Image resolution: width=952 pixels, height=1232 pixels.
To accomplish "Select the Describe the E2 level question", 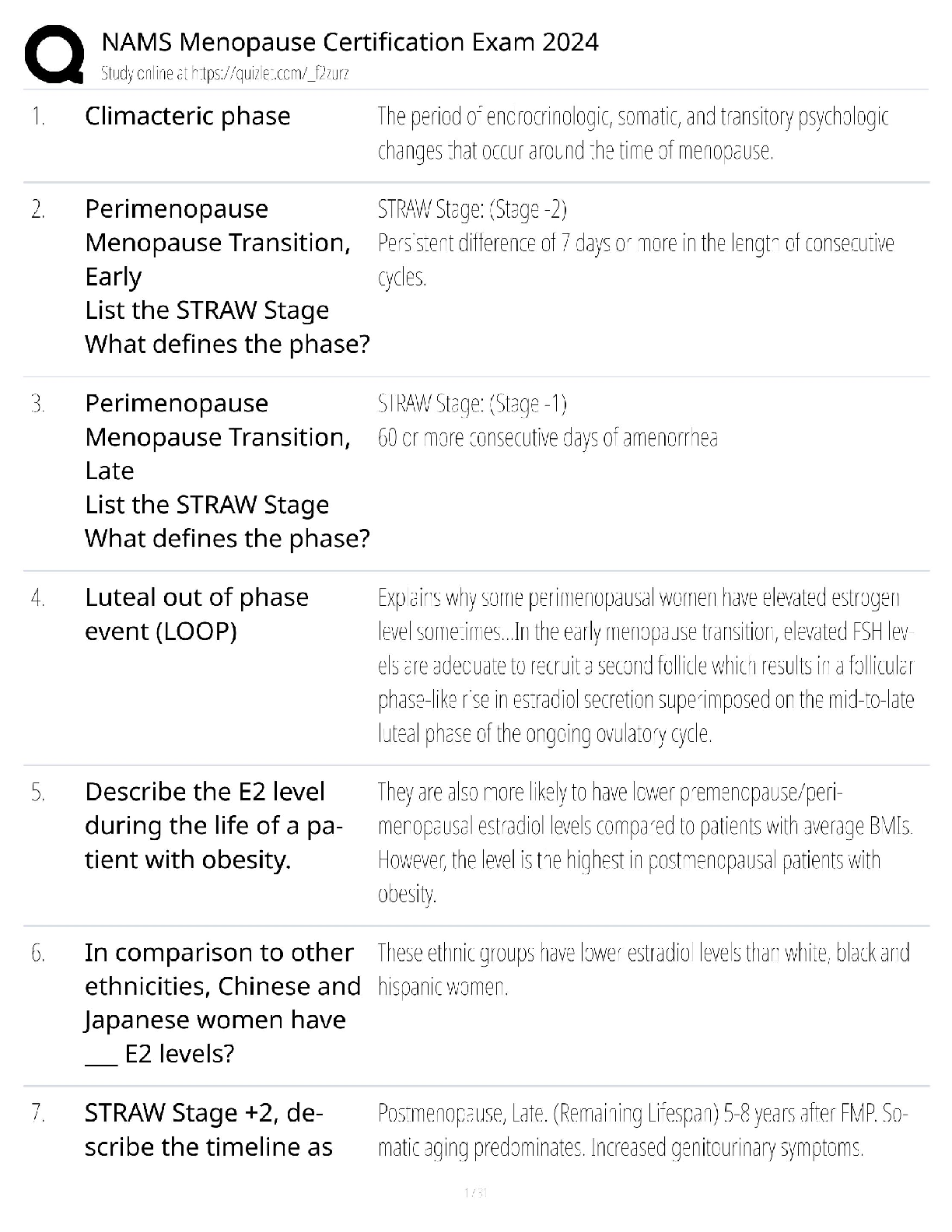I will pos(214,825).
